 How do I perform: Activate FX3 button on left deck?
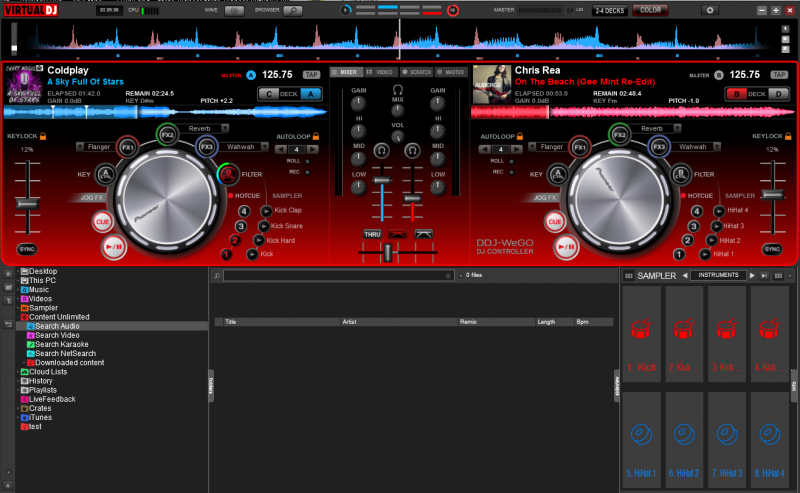(206, 147)
